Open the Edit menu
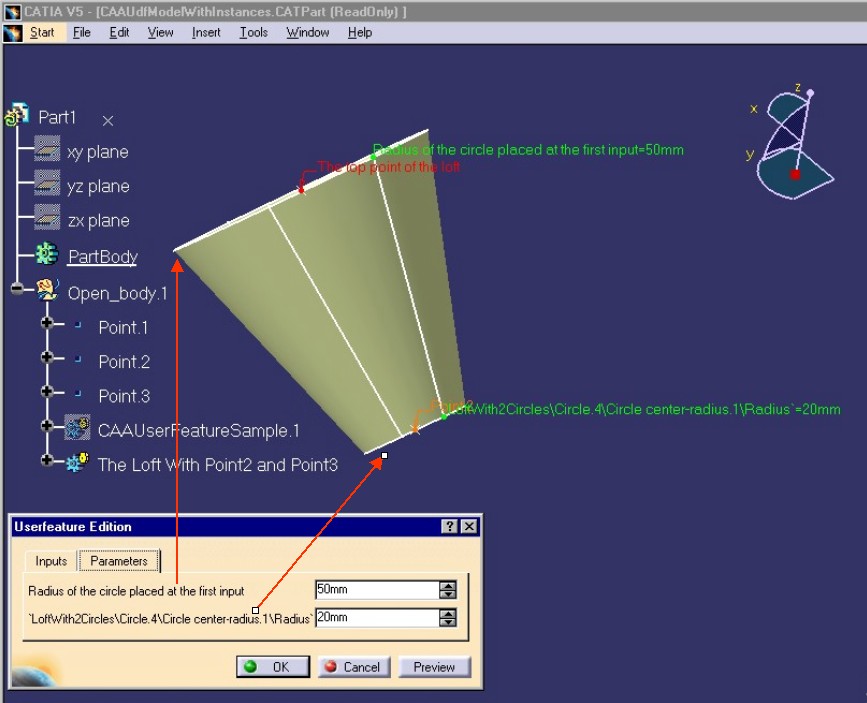Screen dimensions: 867x703 119,33
